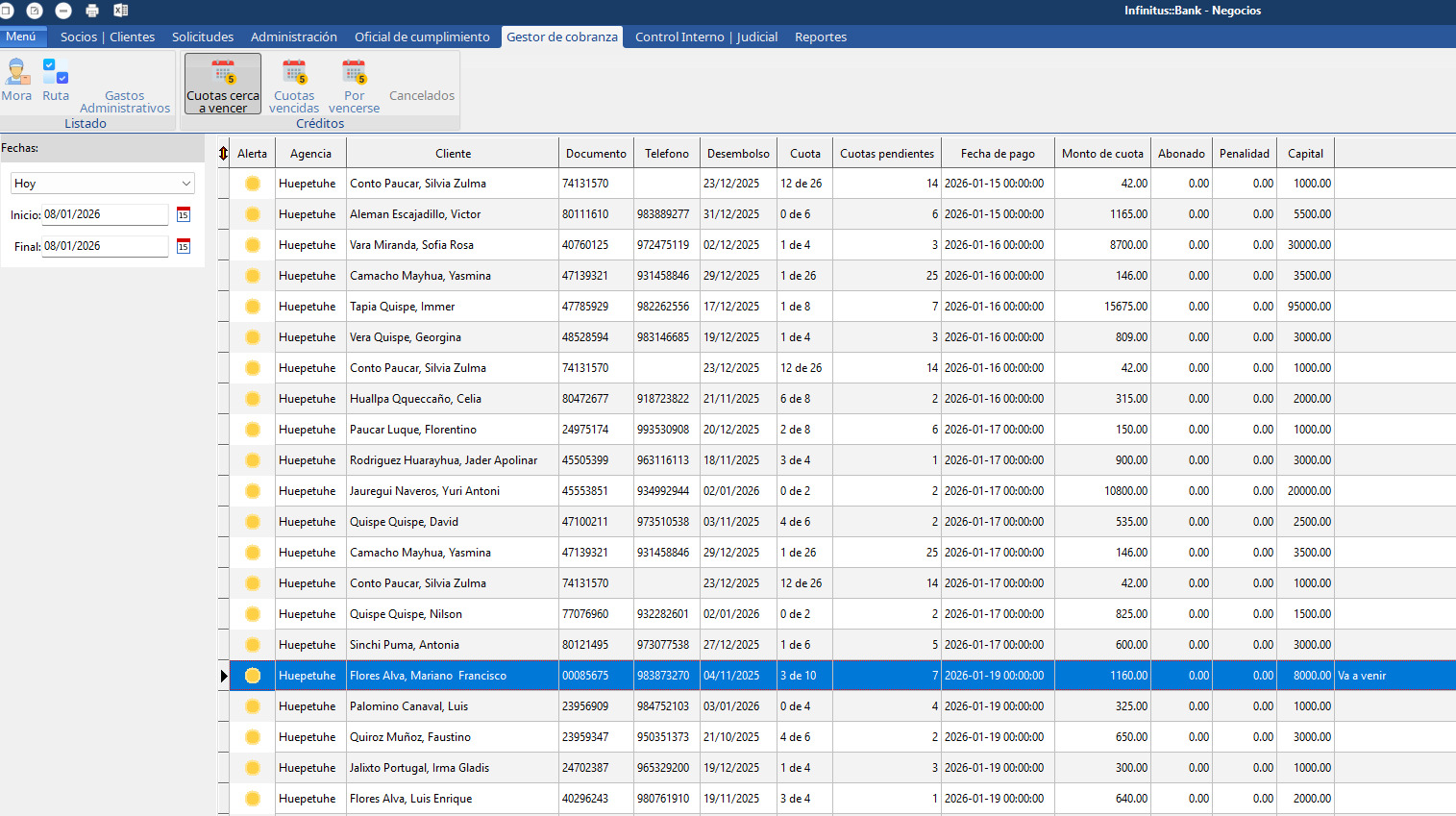This screenshot has height=816, width=1456.
Task: Click the Menú button
Action: pos(21,37)
